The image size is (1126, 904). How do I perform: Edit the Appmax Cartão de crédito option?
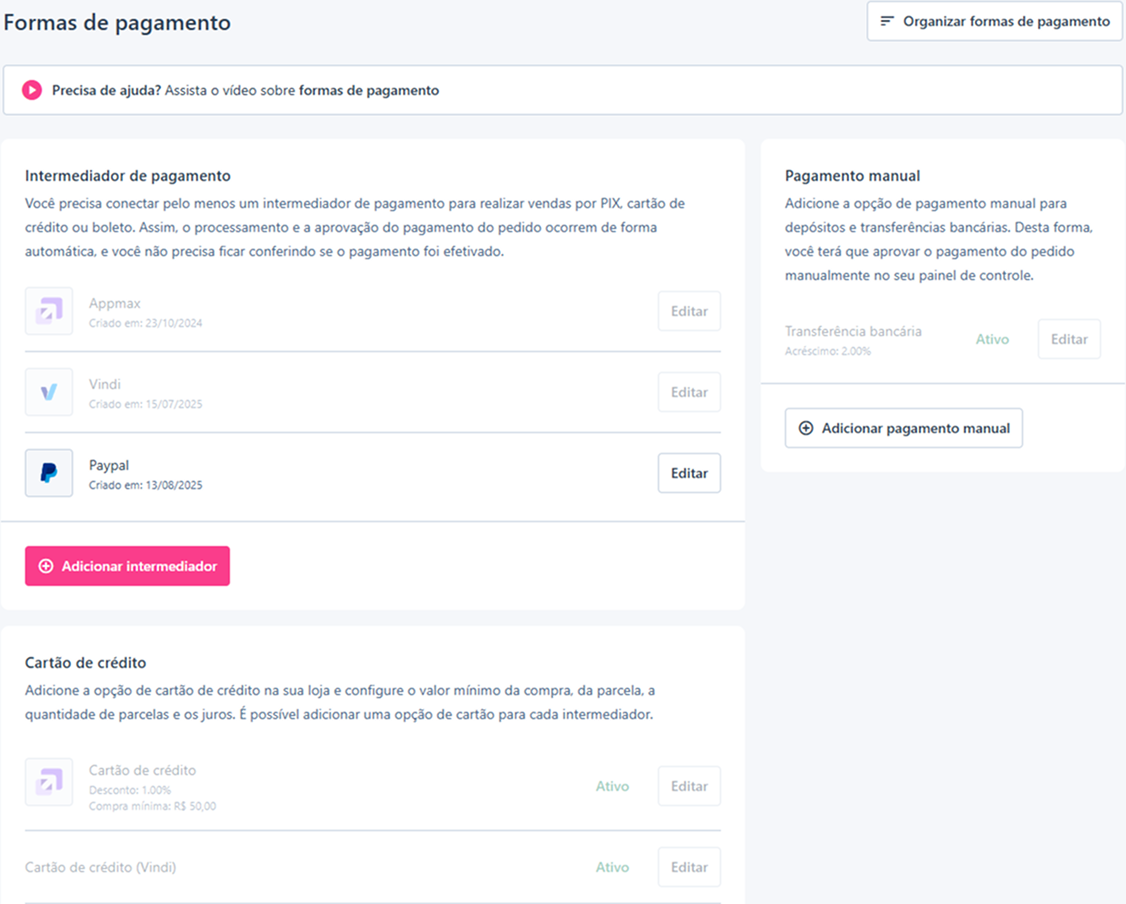point(689,786)
